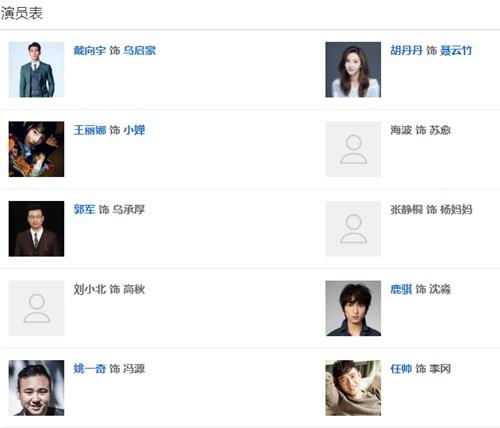Open character link 聂云竹
This screenshot has height=428, width=500.
tap(456, 51)
